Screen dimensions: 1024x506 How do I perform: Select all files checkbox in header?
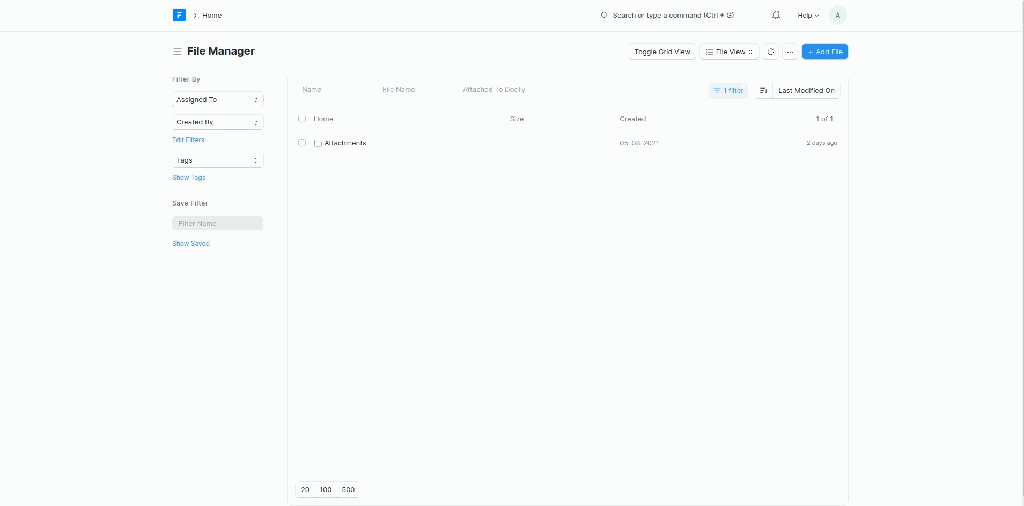tap(302, 119)
